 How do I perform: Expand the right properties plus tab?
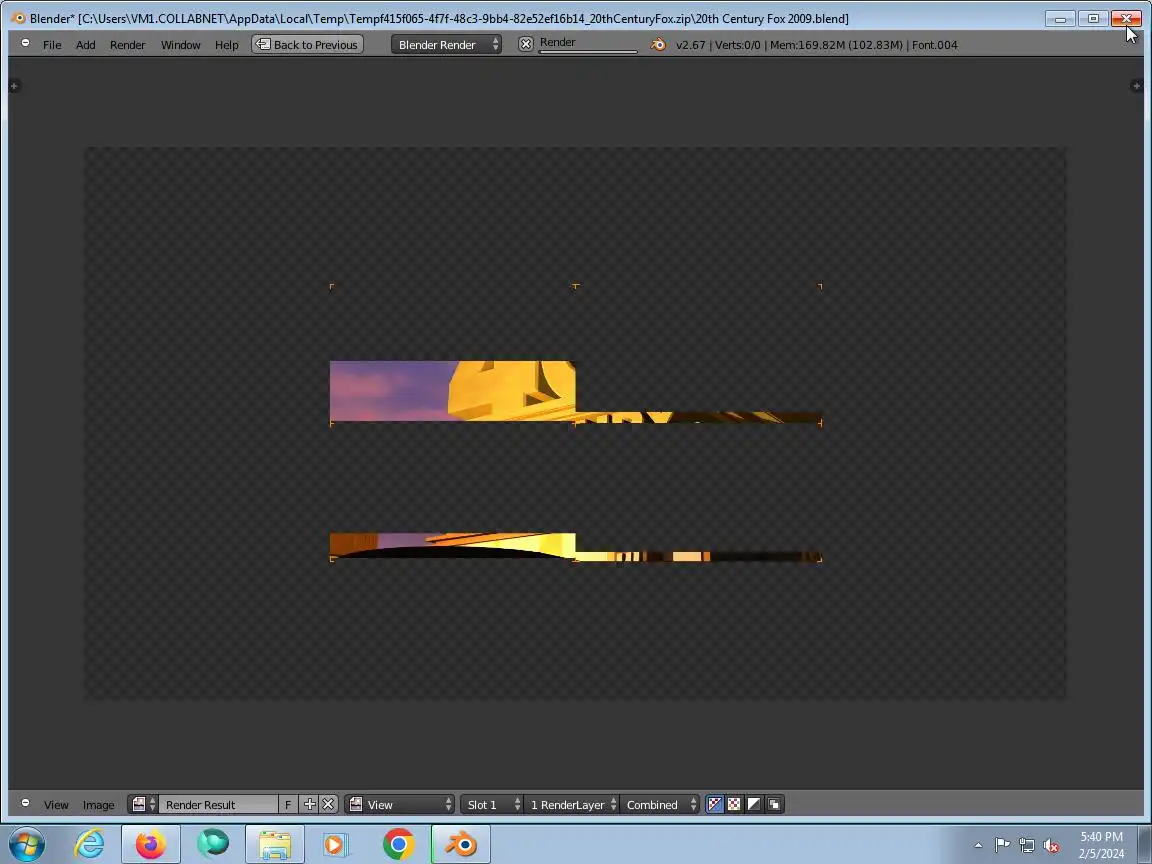click(1135, 86)
